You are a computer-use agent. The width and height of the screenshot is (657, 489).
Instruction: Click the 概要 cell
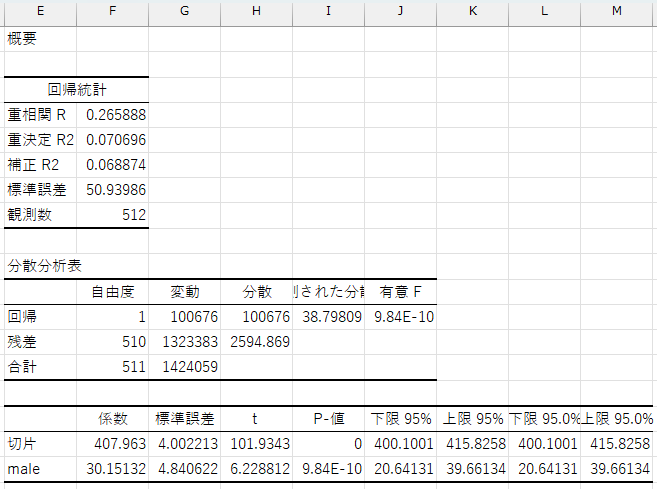[39, 39]
